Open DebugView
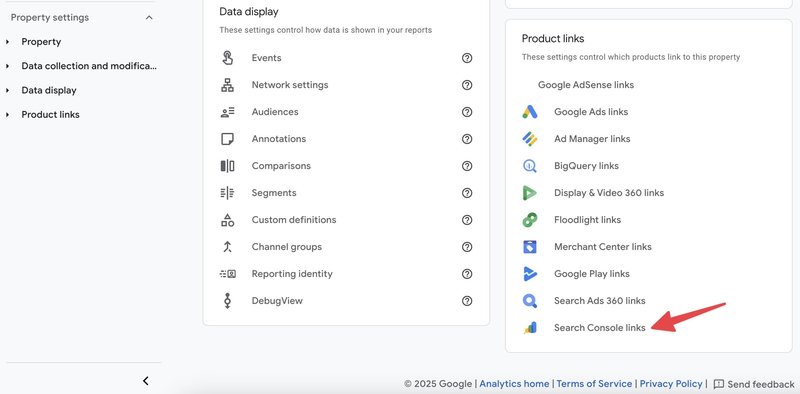 pos(277,301)
